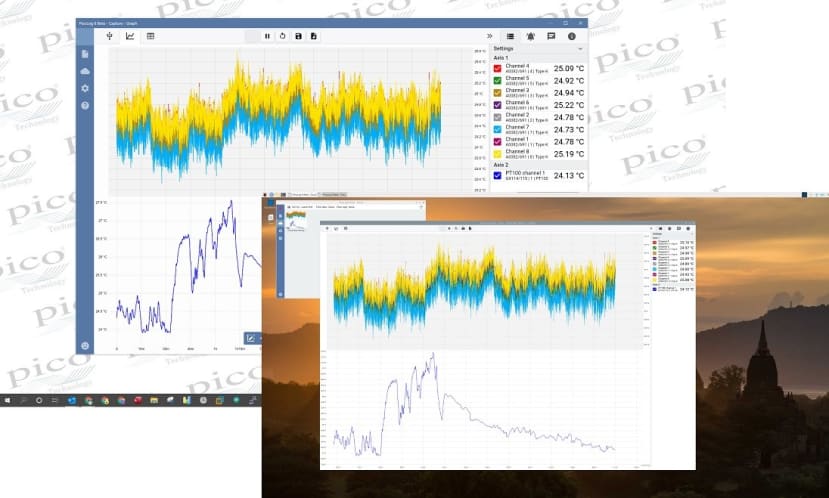The image size is (829, 498).
Task: Switch to the Table view icon
Action: point(151,36)
